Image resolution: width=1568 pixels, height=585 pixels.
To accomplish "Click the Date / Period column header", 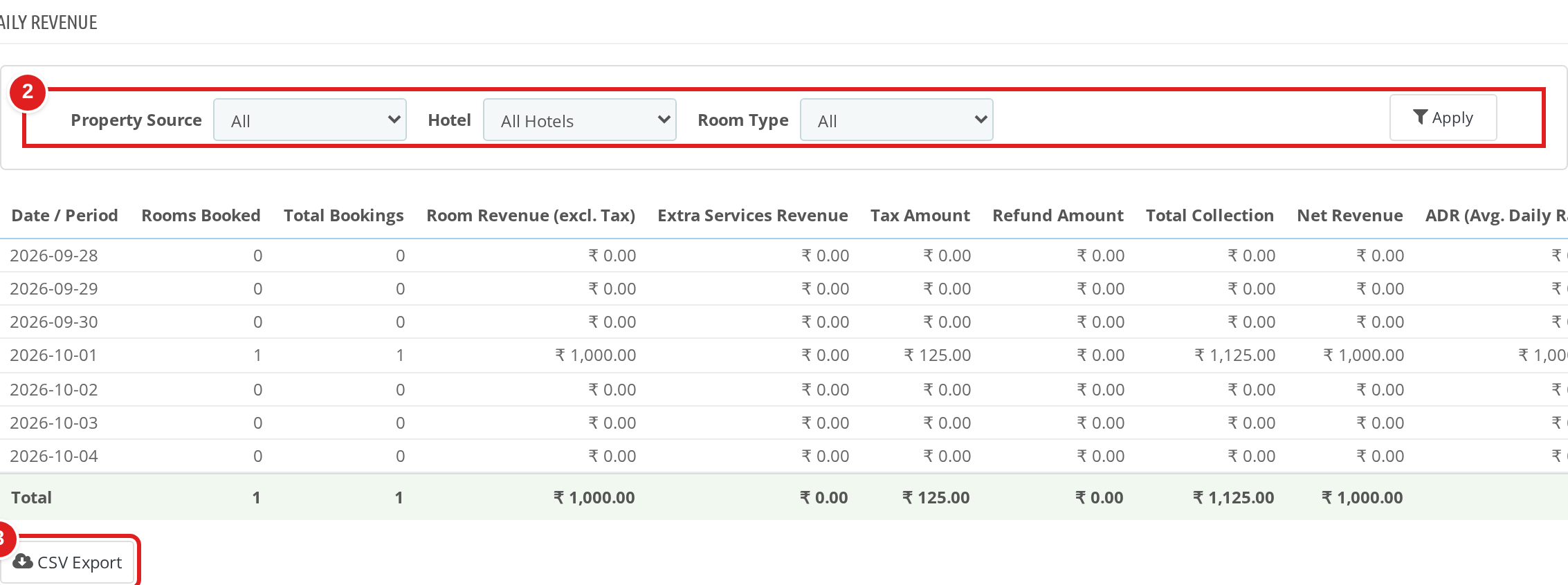I will click(64, 216).
